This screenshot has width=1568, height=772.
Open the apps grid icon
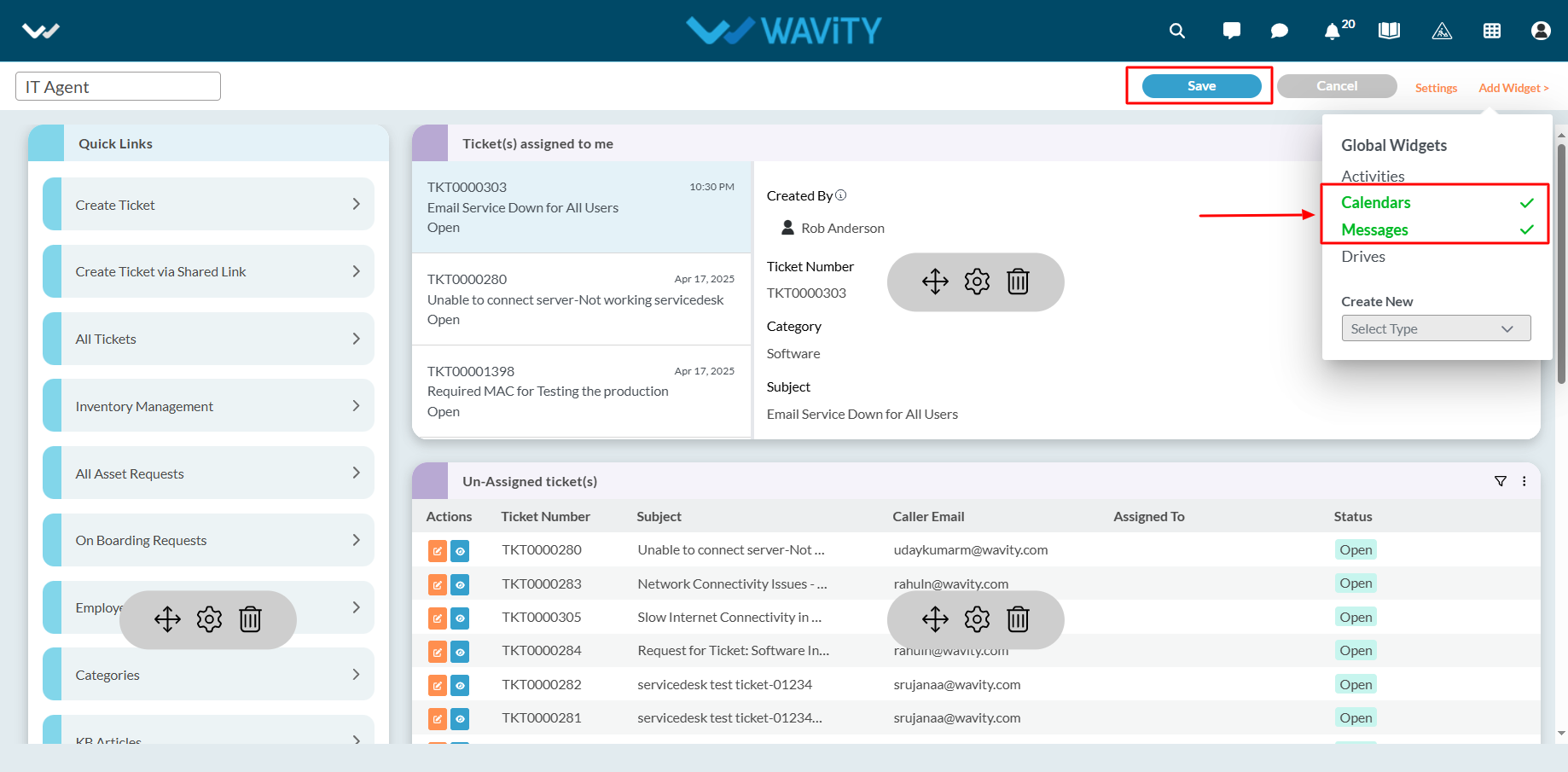pyautogui.click(x=1492, y=31)
